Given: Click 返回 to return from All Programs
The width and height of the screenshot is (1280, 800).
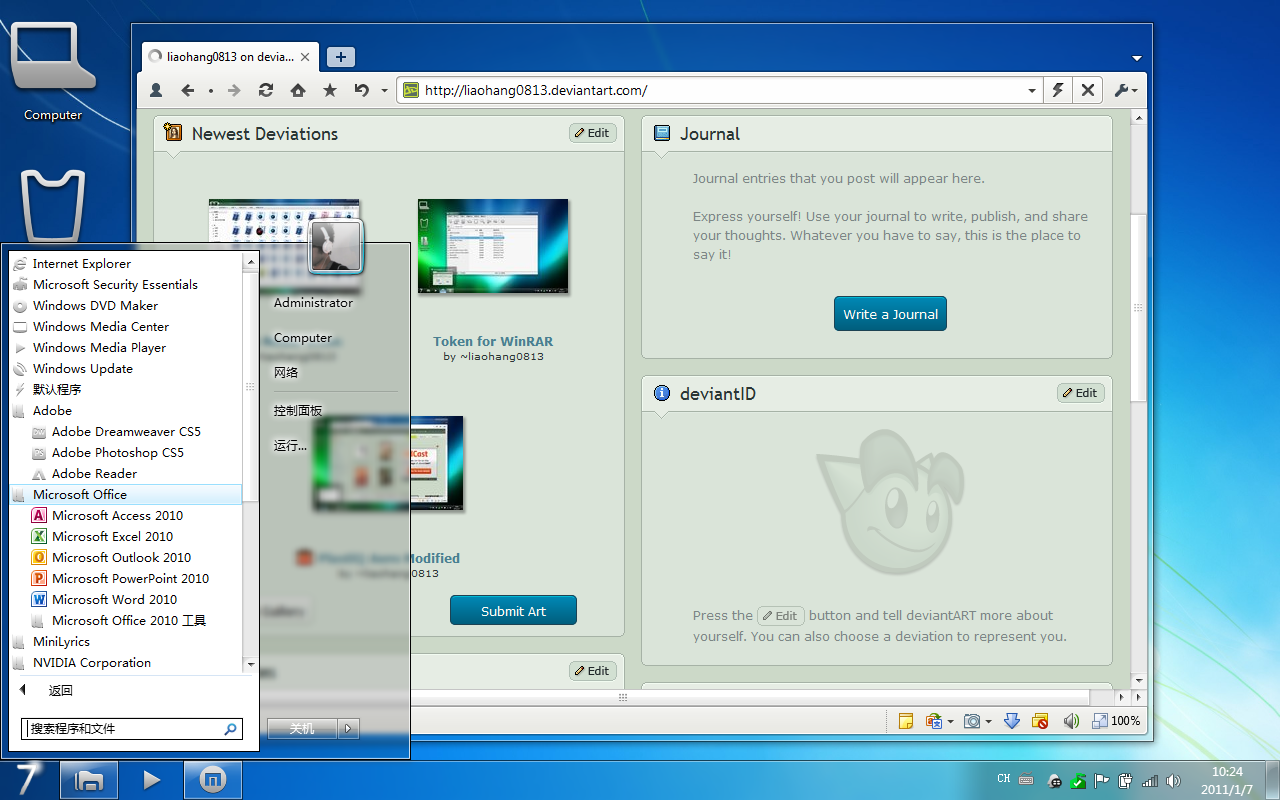Looking at the screenshot, I should 60,691.
